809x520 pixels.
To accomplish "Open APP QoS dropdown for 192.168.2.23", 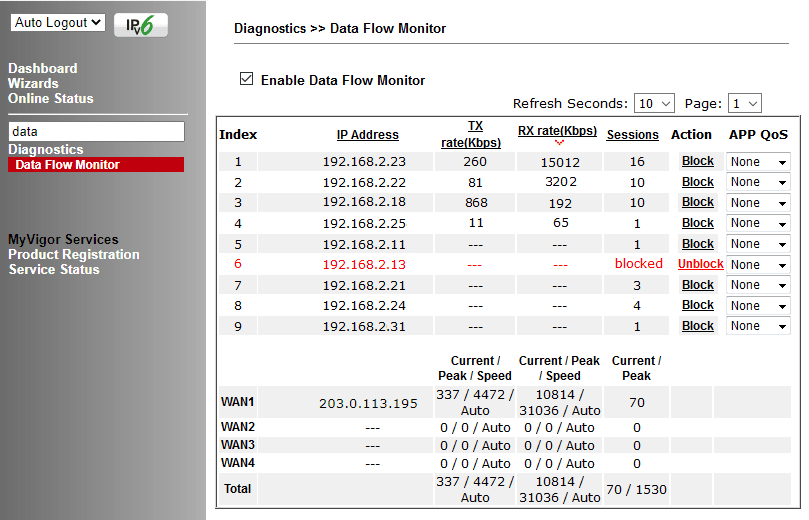I will pyautogui.click(x=758, y=162).
